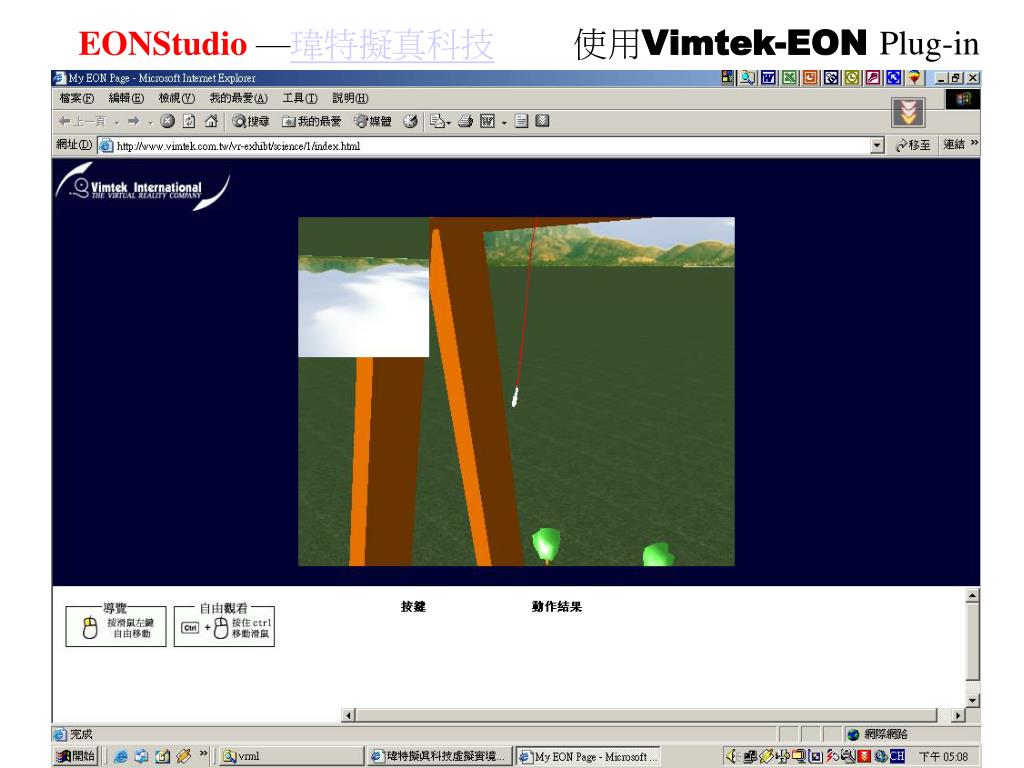Click the orange double-arrow download icon
Screen dimensions: 1024x768
(x=908, y=113)
